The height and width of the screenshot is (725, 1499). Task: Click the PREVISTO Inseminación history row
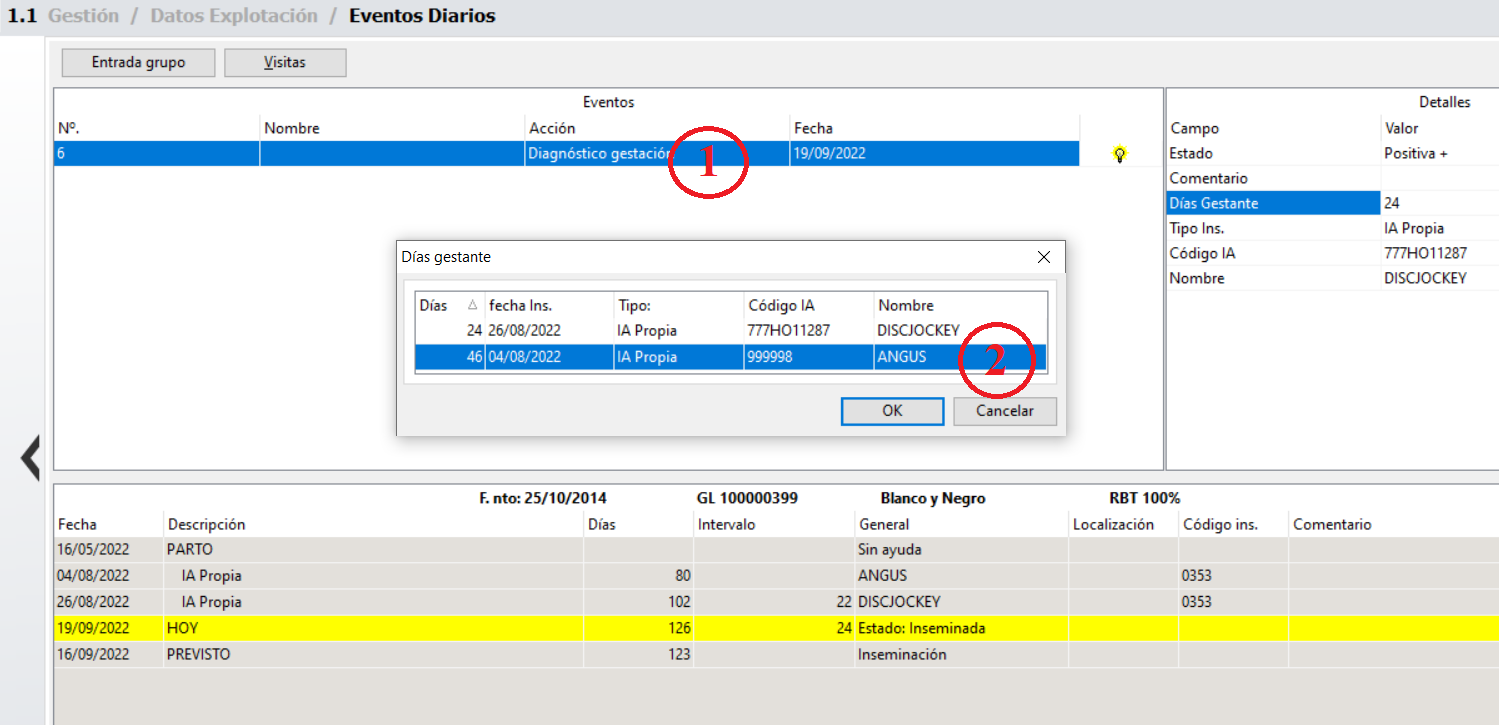point(400,654)
